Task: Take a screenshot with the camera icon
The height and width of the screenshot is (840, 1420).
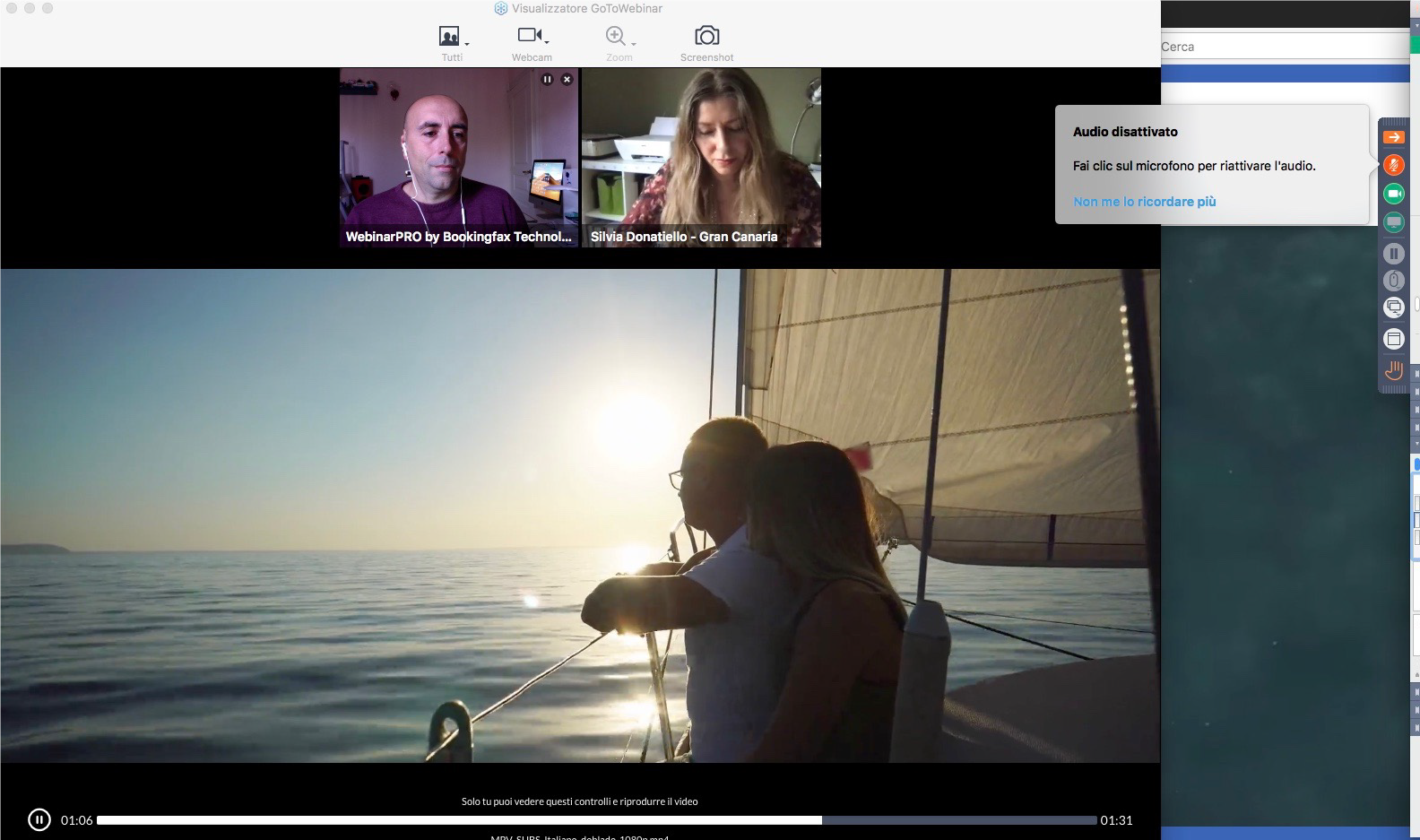Action: click(x=706, y=37)
